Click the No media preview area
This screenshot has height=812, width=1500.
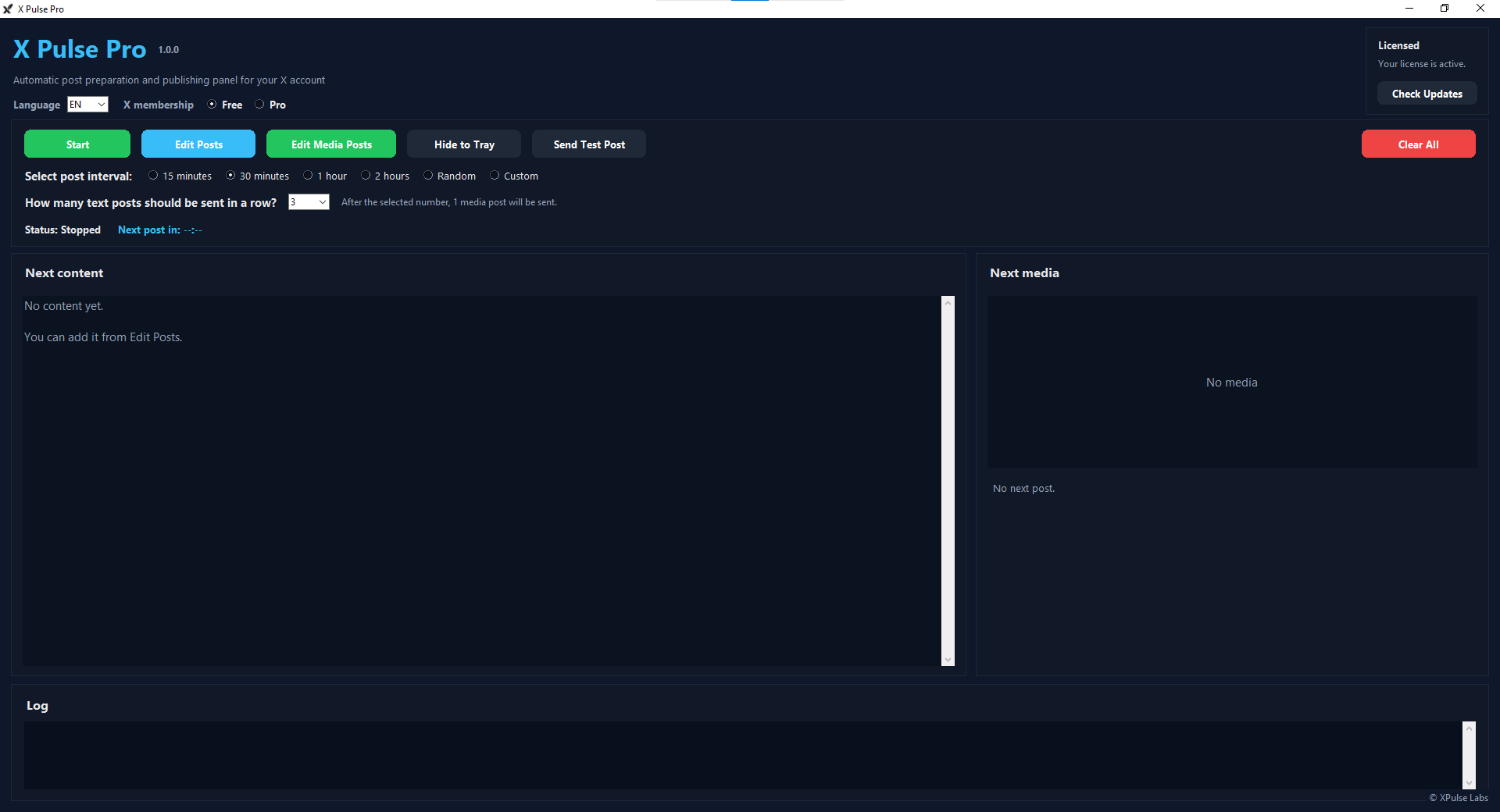pos(1232,382)
